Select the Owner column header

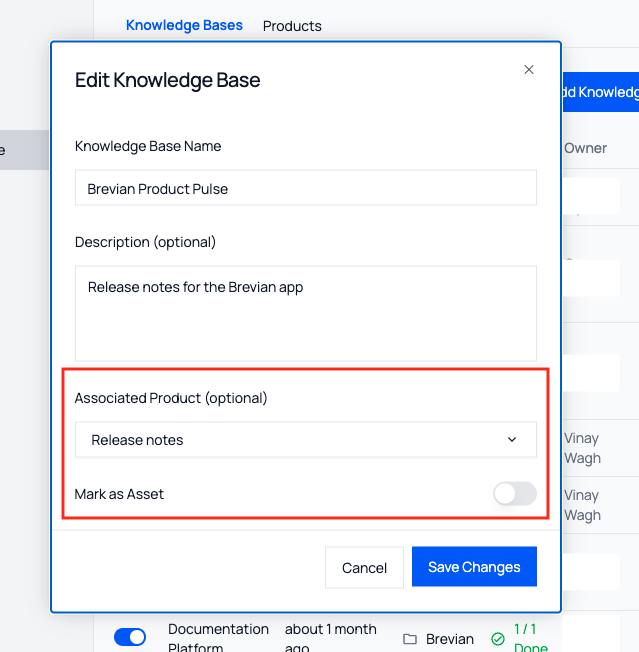(x=585, y=148)
